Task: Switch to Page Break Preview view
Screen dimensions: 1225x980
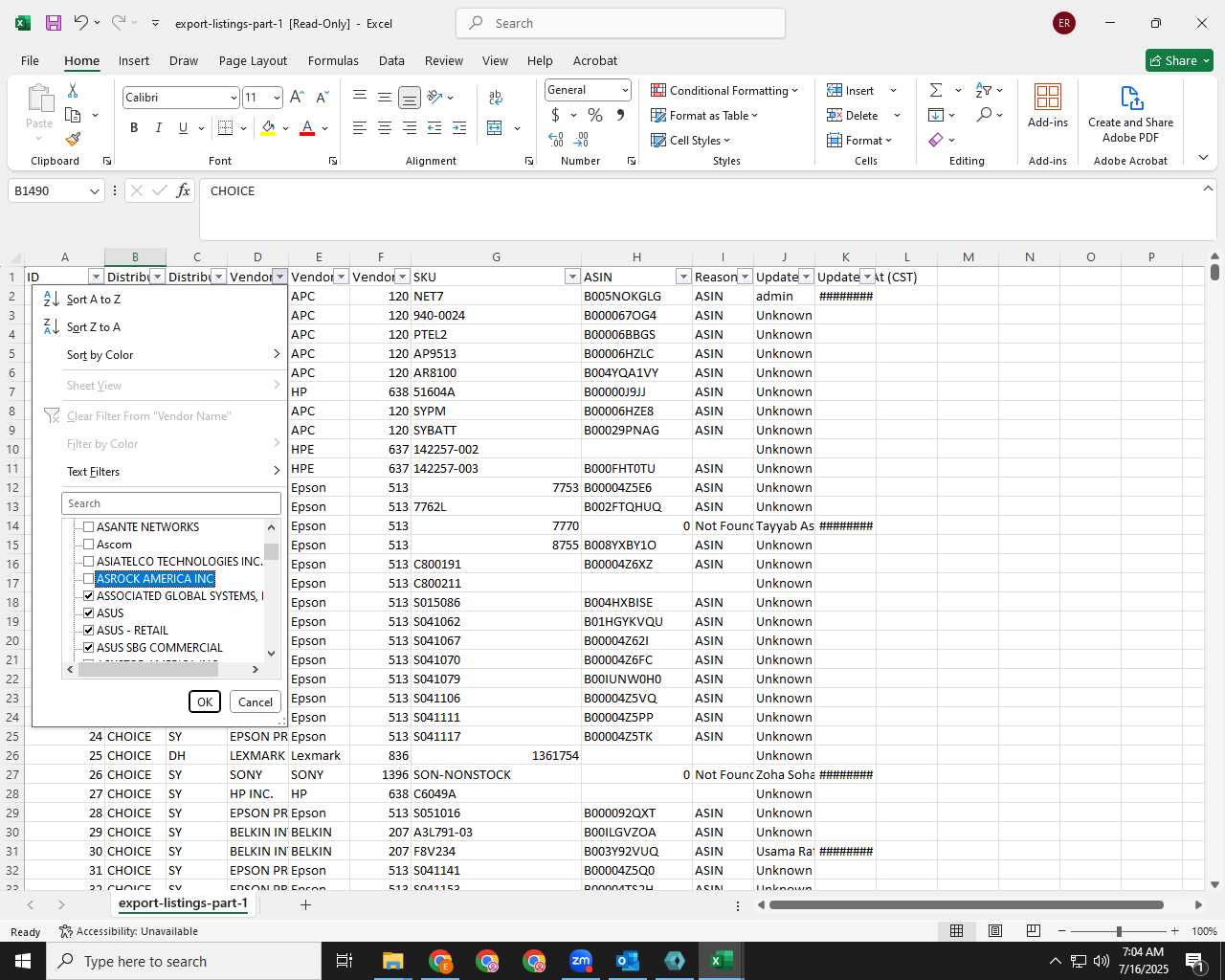Action: point(1034,931)
